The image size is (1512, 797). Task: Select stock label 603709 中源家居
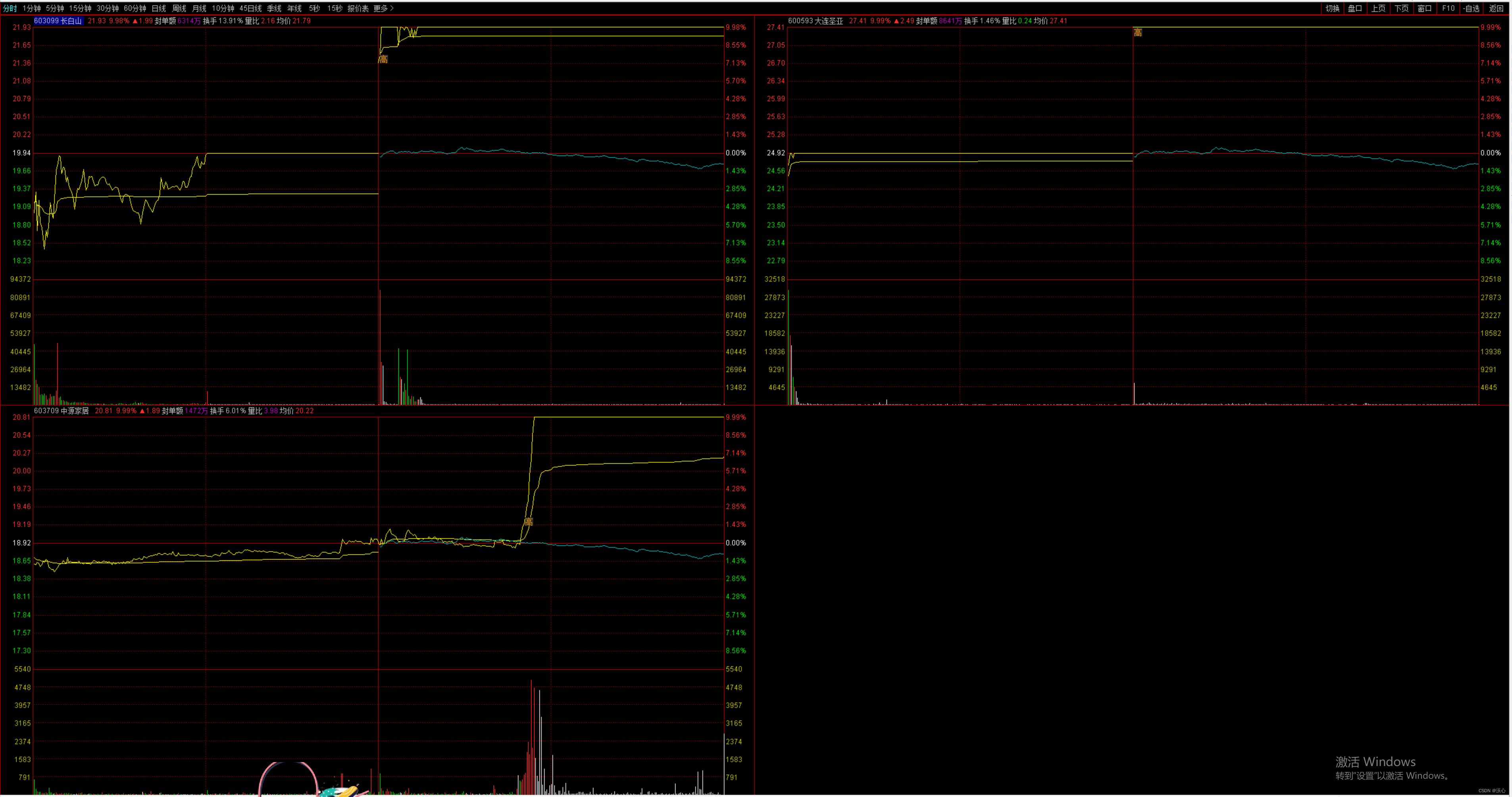click(61, 411)
